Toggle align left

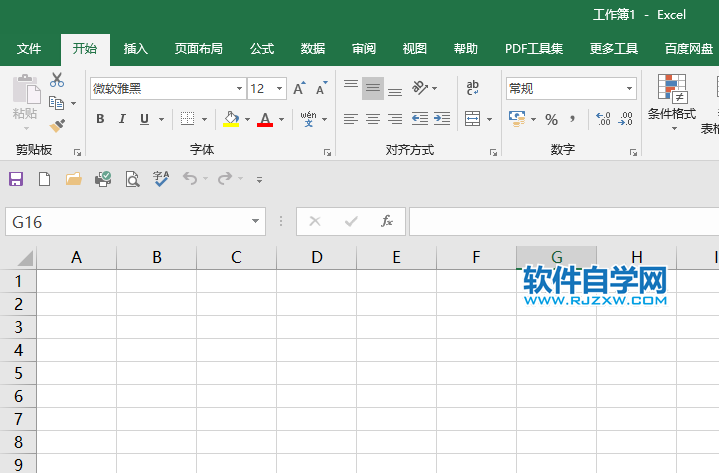click(x=351, y=119)
